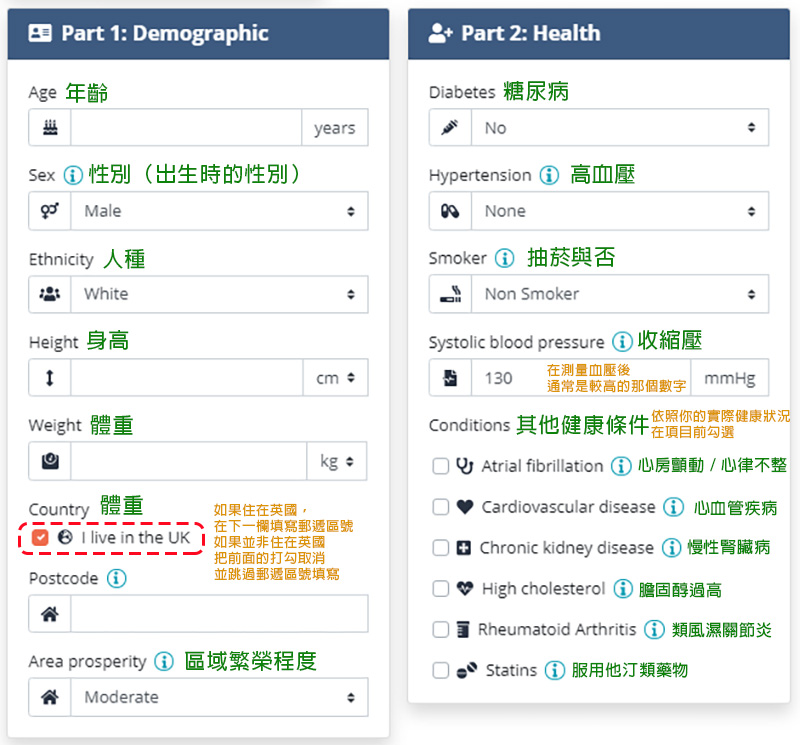This screenshot has width=800, height=745.
Task: Open the Smoker info tooltip icon
Action: (505, 258)
